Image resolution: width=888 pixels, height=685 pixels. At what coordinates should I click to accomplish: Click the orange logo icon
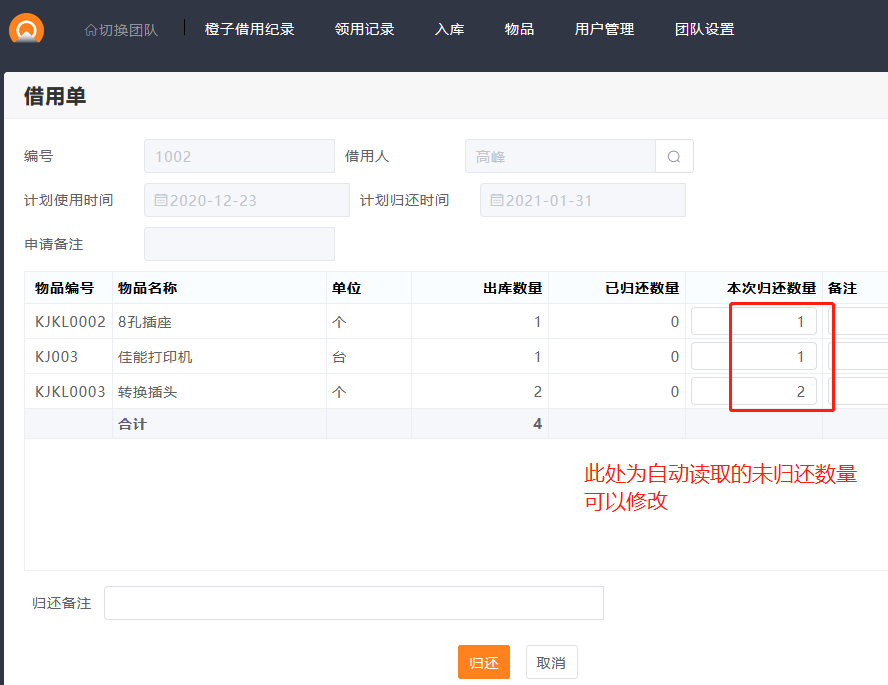click(26, 28)
